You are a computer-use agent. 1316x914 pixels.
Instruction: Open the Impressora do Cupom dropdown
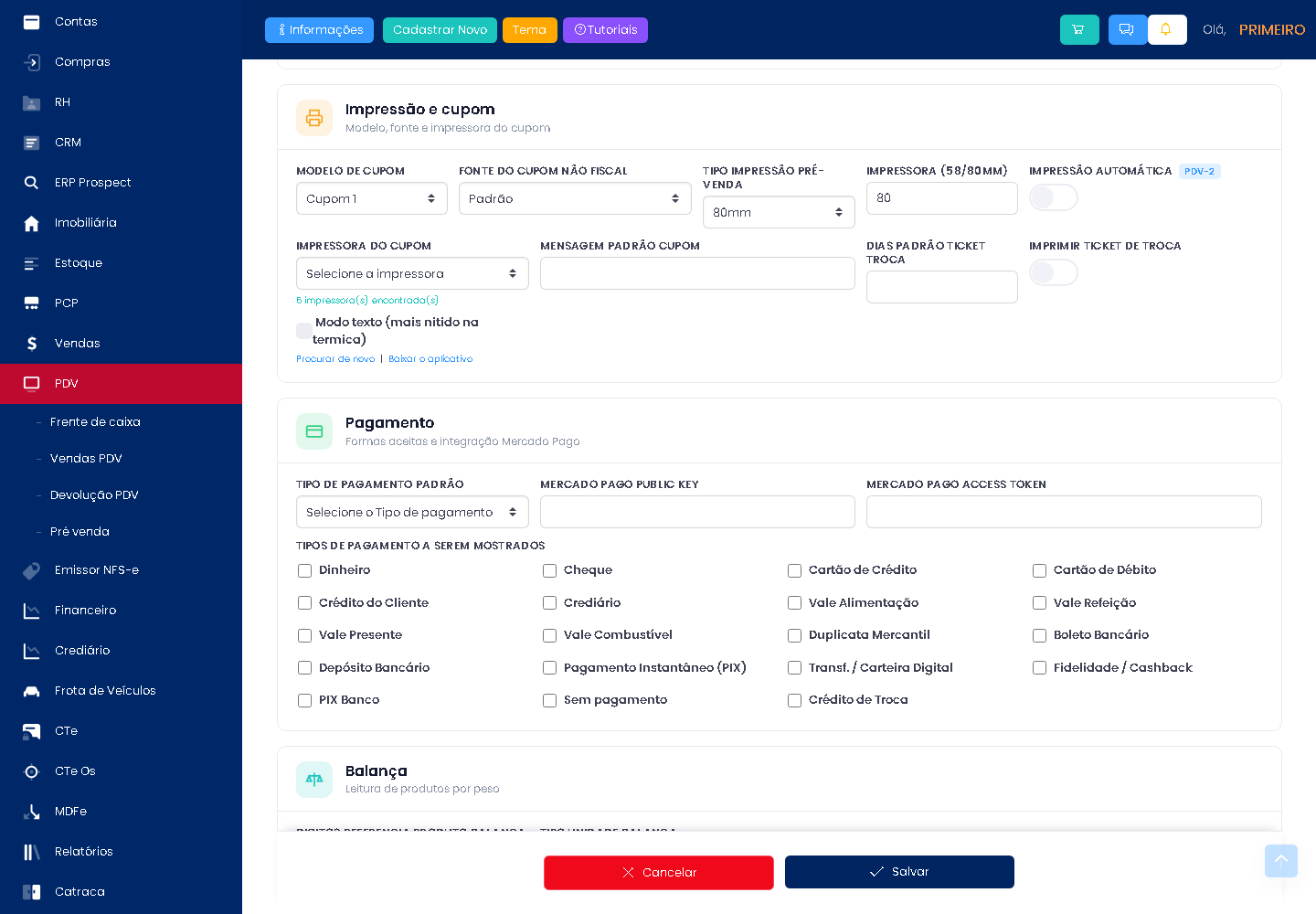412,273
